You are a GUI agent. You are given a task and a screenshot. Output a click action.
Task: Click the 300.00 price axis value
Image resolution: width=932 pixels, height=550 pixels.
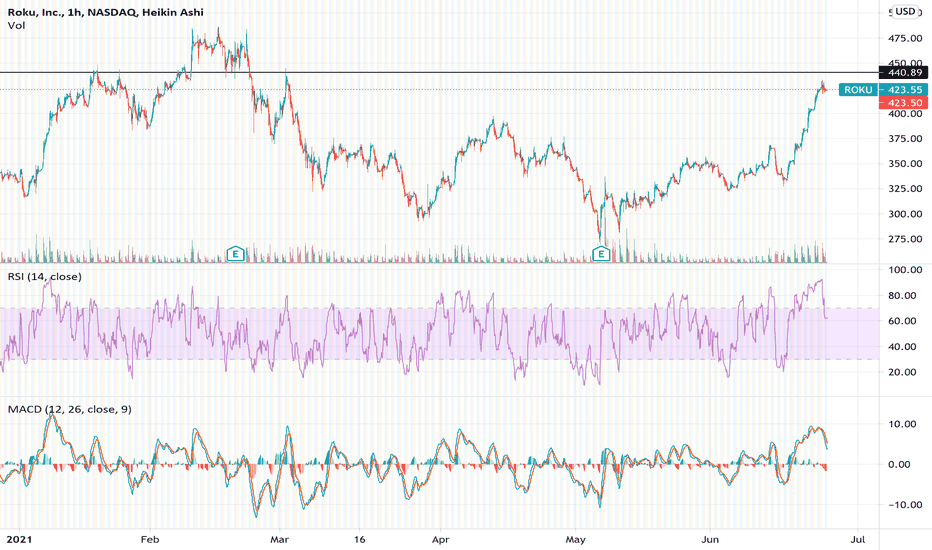905,214
